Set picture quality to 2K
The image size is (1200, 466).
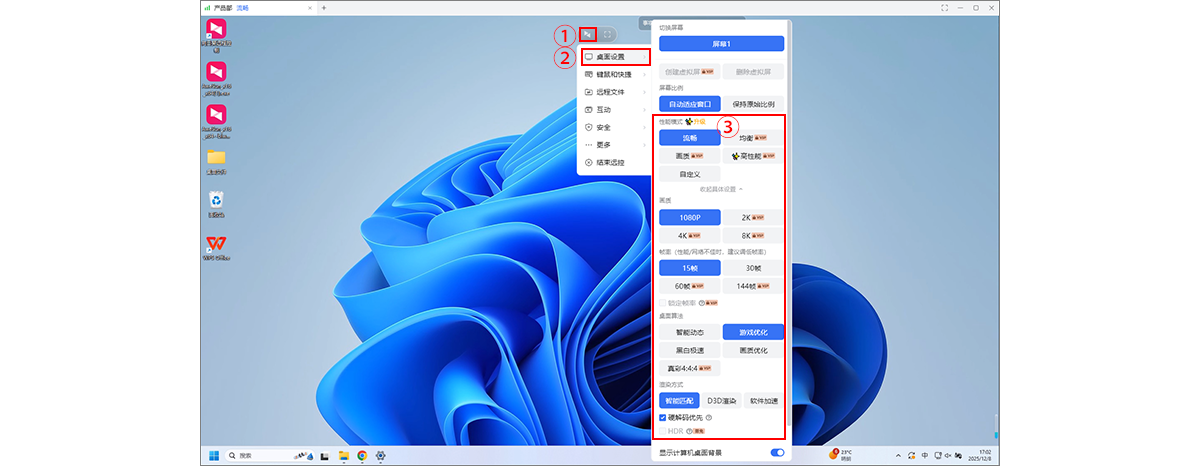point(753,217)
